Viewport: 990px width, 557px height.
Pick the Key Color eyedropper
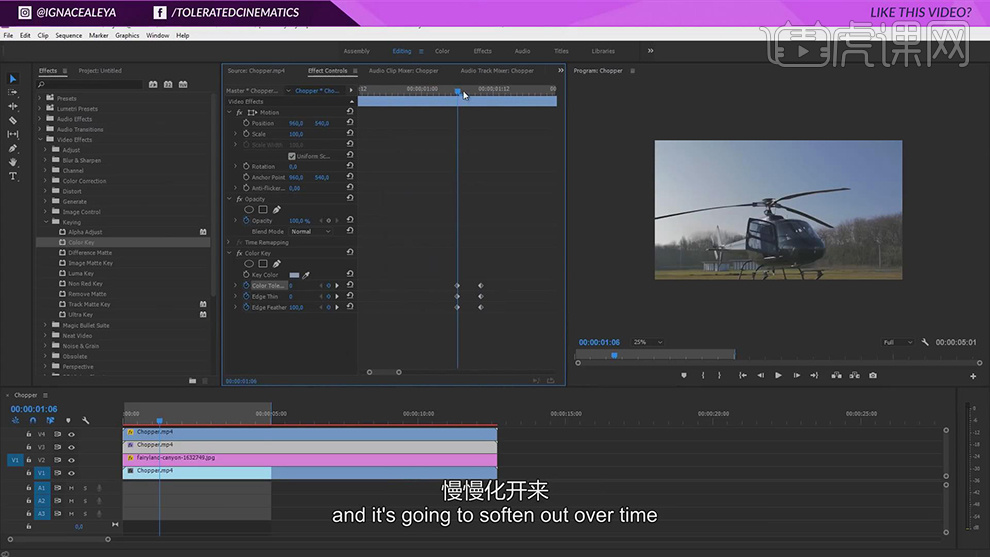point(307,275)
